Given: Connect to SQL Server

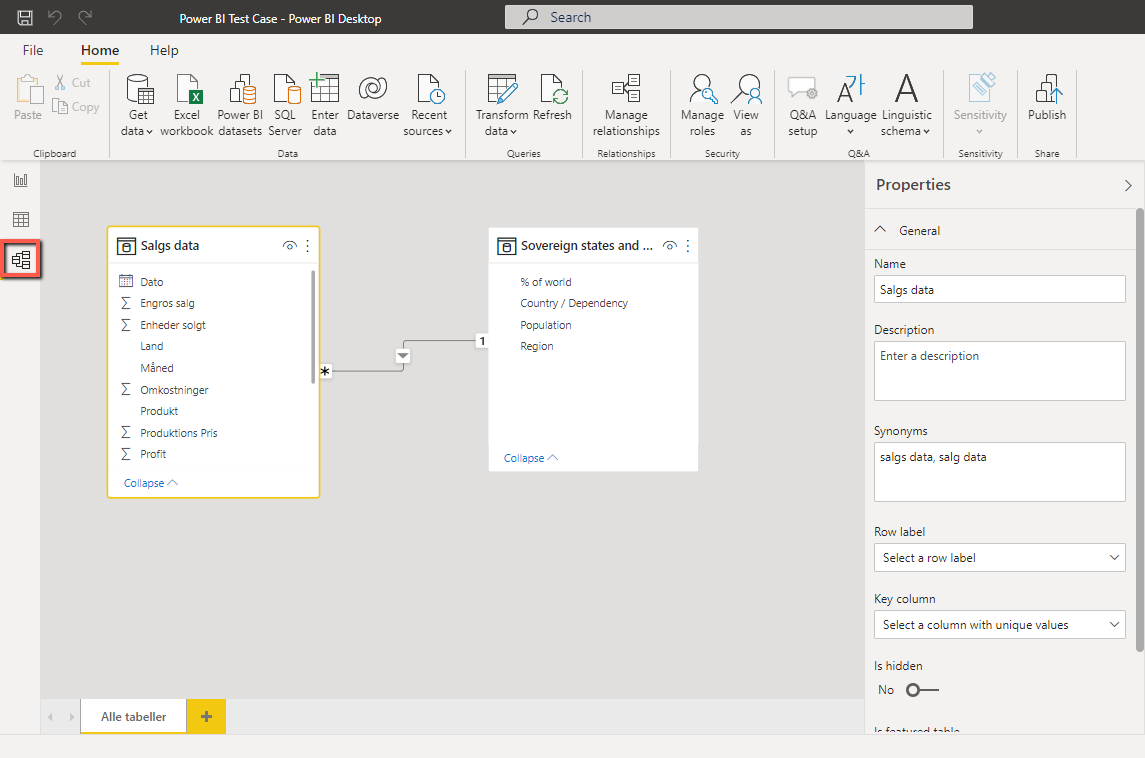Looking at the screenshot, I should [285, 105].
